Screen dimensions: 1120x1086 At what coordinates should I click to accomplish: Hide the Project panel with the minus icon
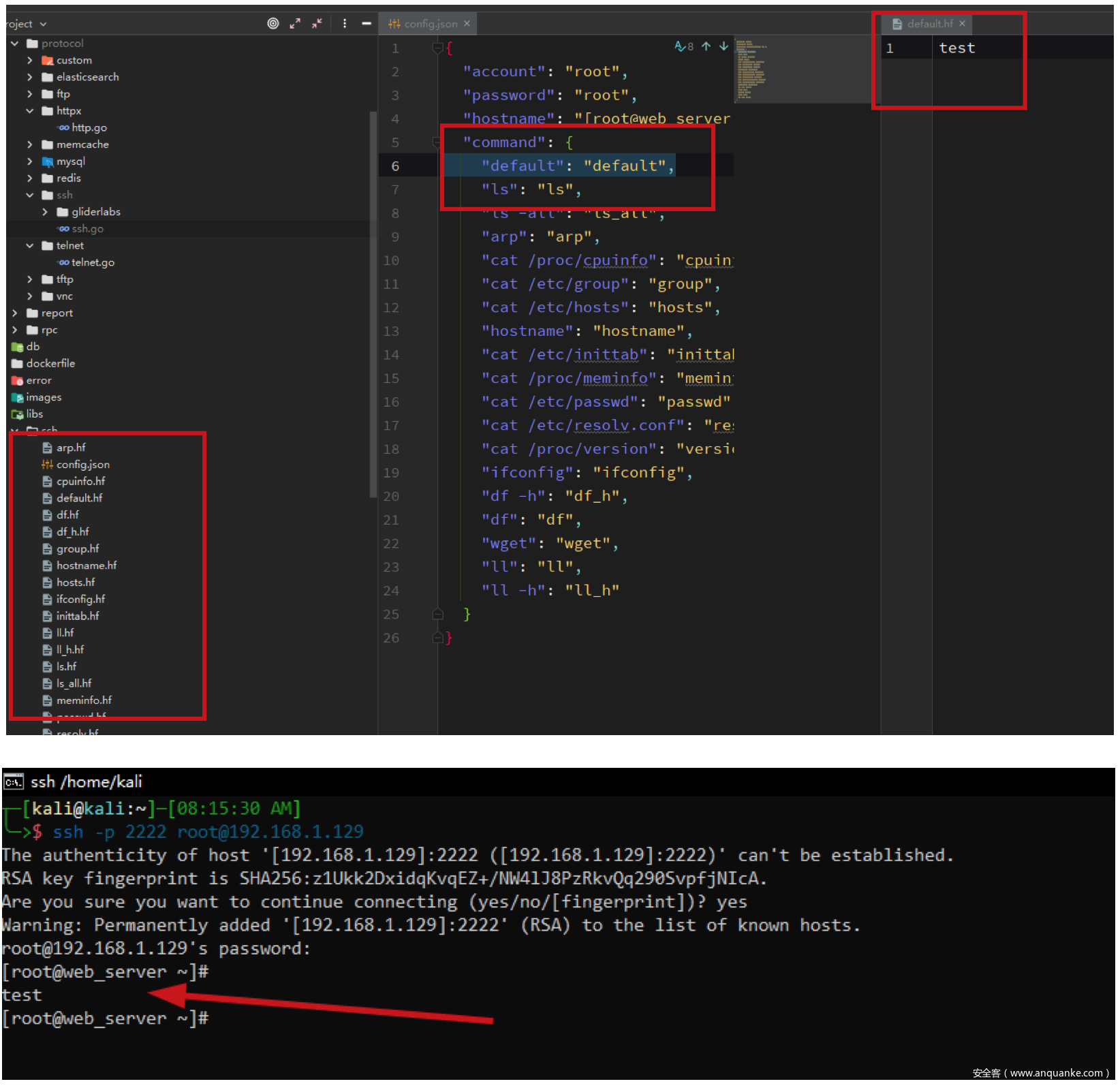(367, 24)
